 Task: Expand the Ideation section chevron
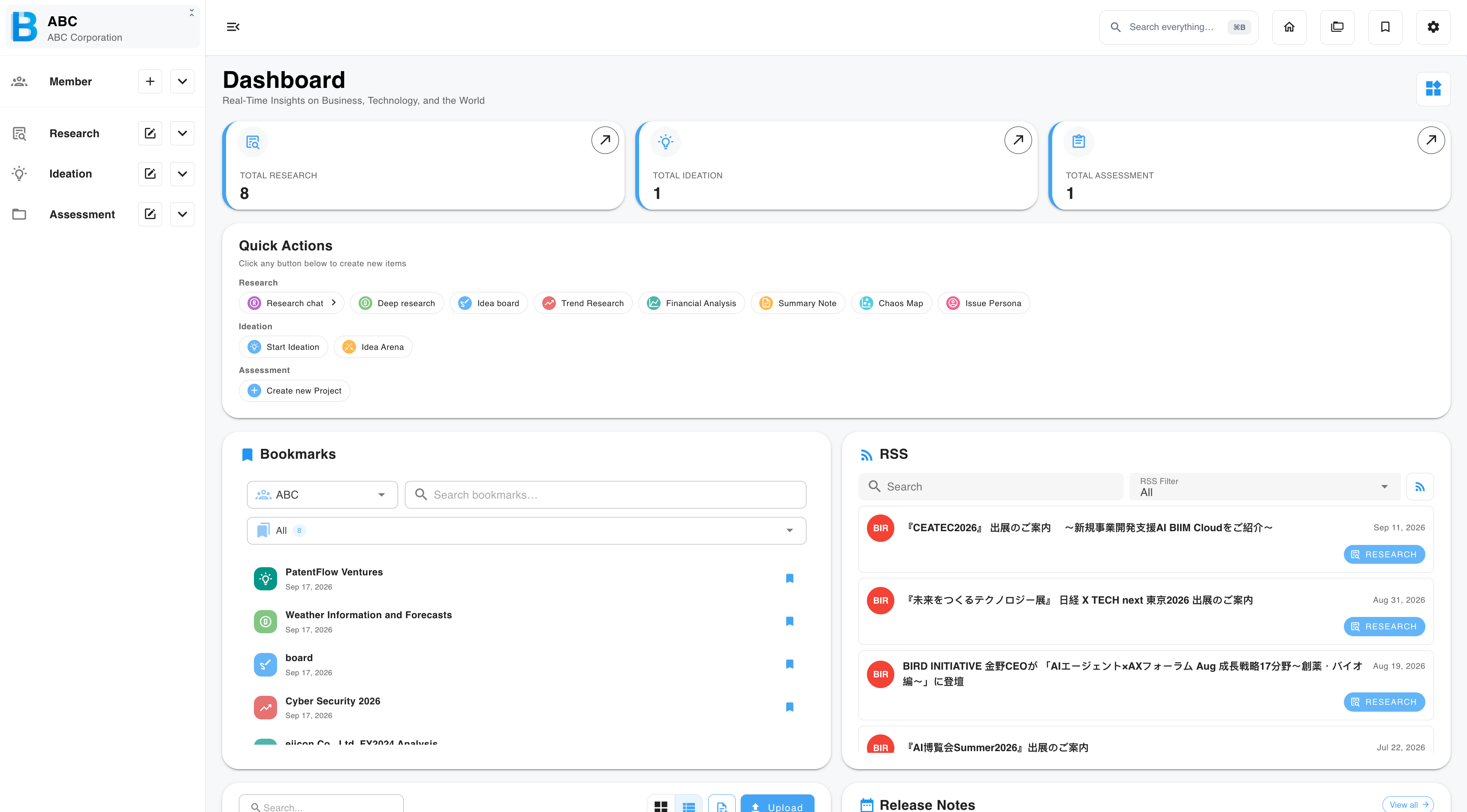coord(182,174)
